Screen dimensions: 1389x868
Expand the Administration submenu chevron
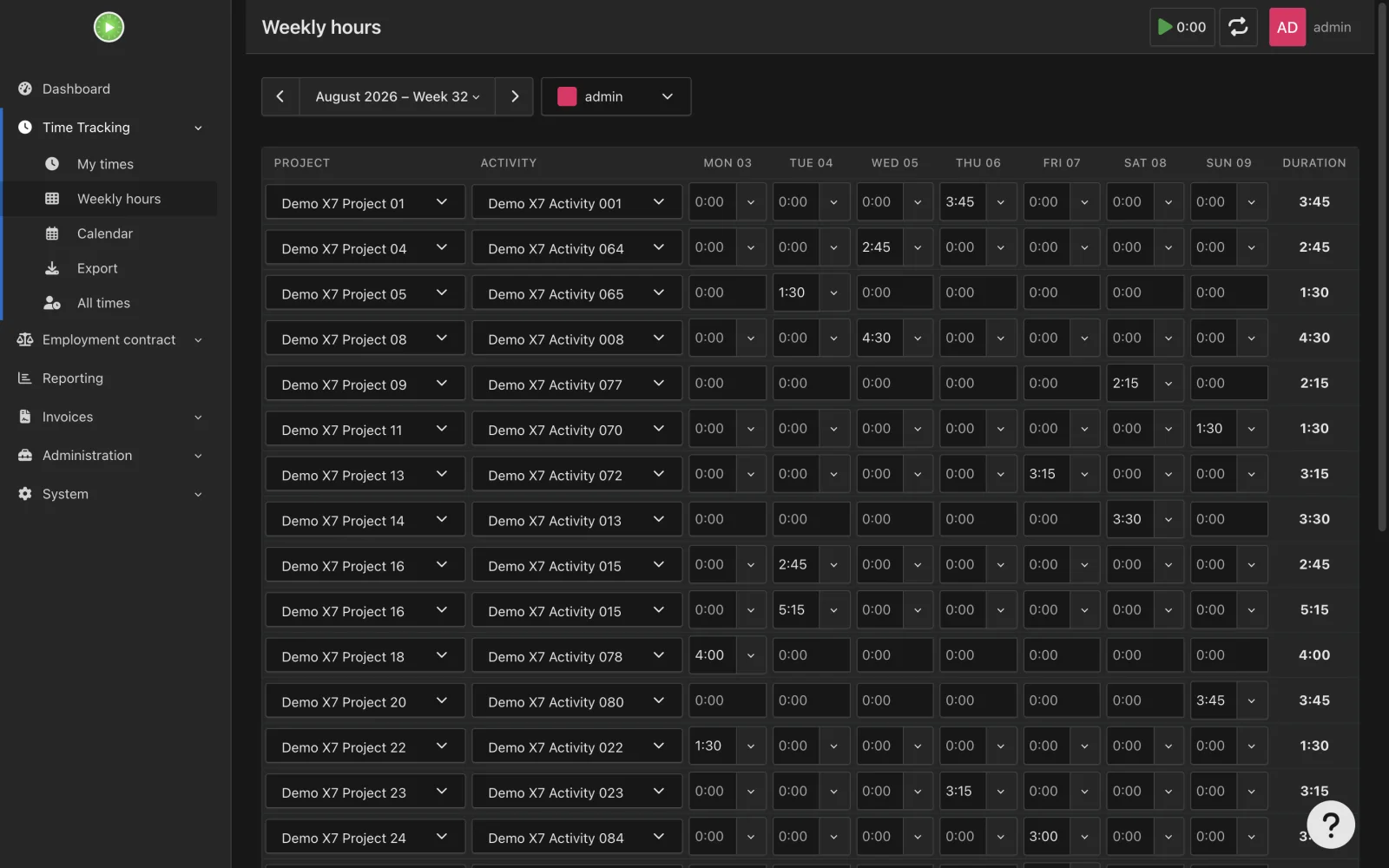[x=198, y=456]
